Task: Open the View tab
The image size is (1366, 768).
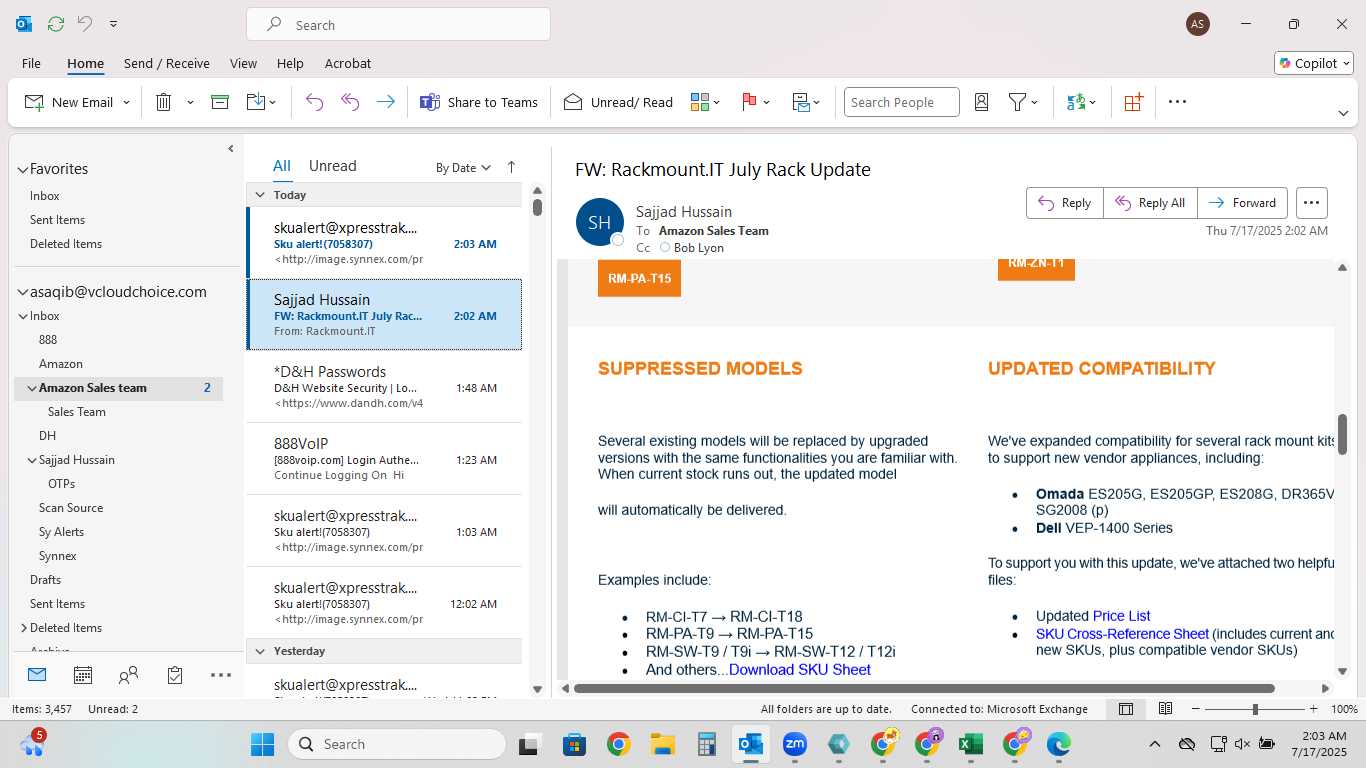Action: coord(243,63)
